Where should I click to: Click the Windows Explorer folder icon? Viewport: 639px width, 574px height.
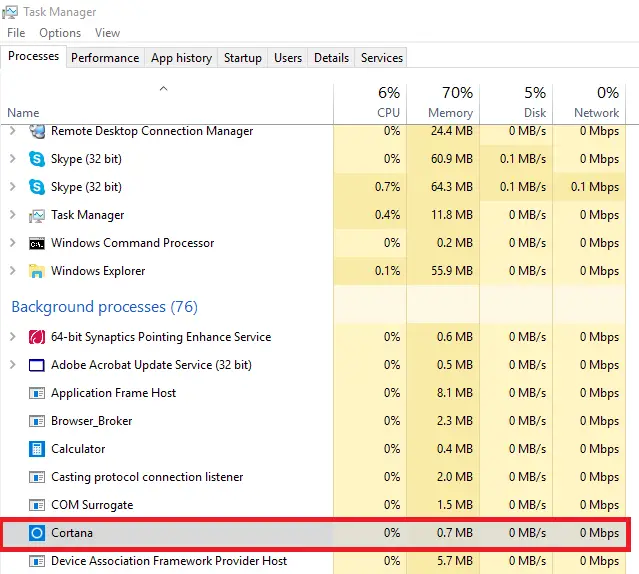pos(37,271)
